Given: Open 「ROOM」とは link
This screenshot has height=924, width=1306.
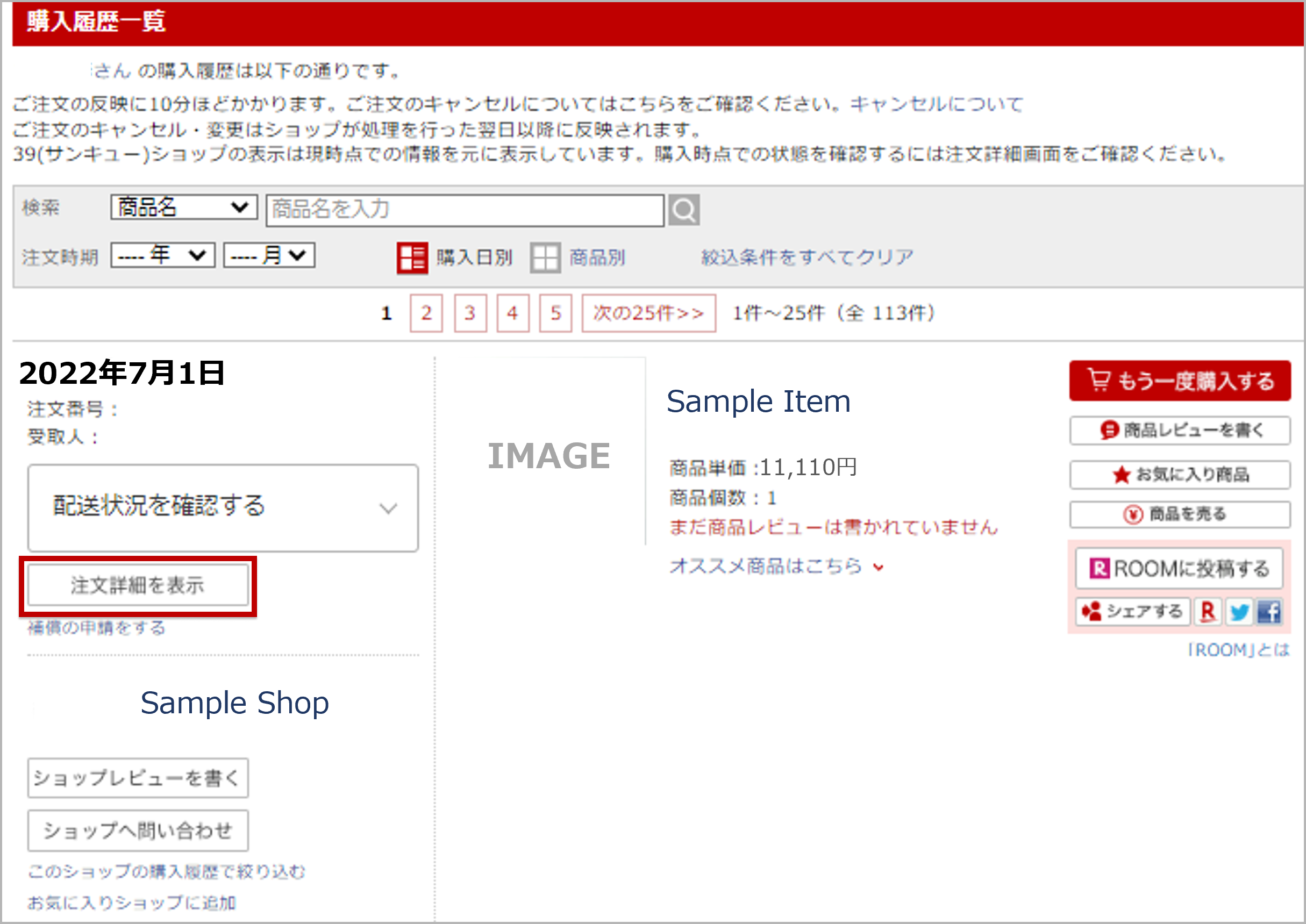Looking at the screenshot, I should (1239, 650).
